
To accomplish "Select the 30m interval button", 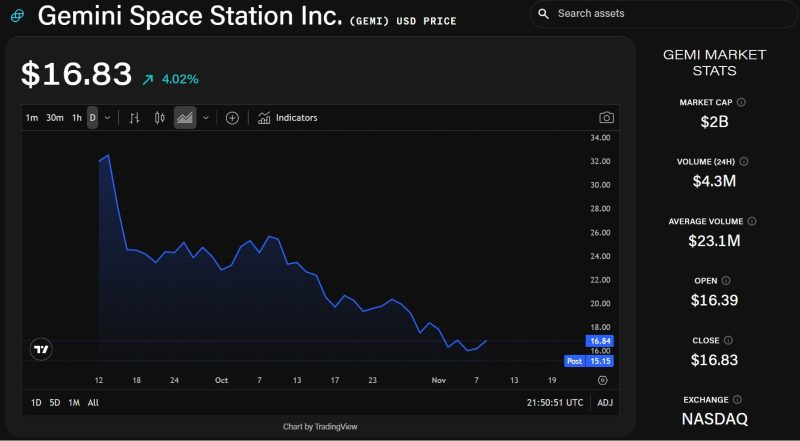I will pyautogui.click(x=55, y=118).
